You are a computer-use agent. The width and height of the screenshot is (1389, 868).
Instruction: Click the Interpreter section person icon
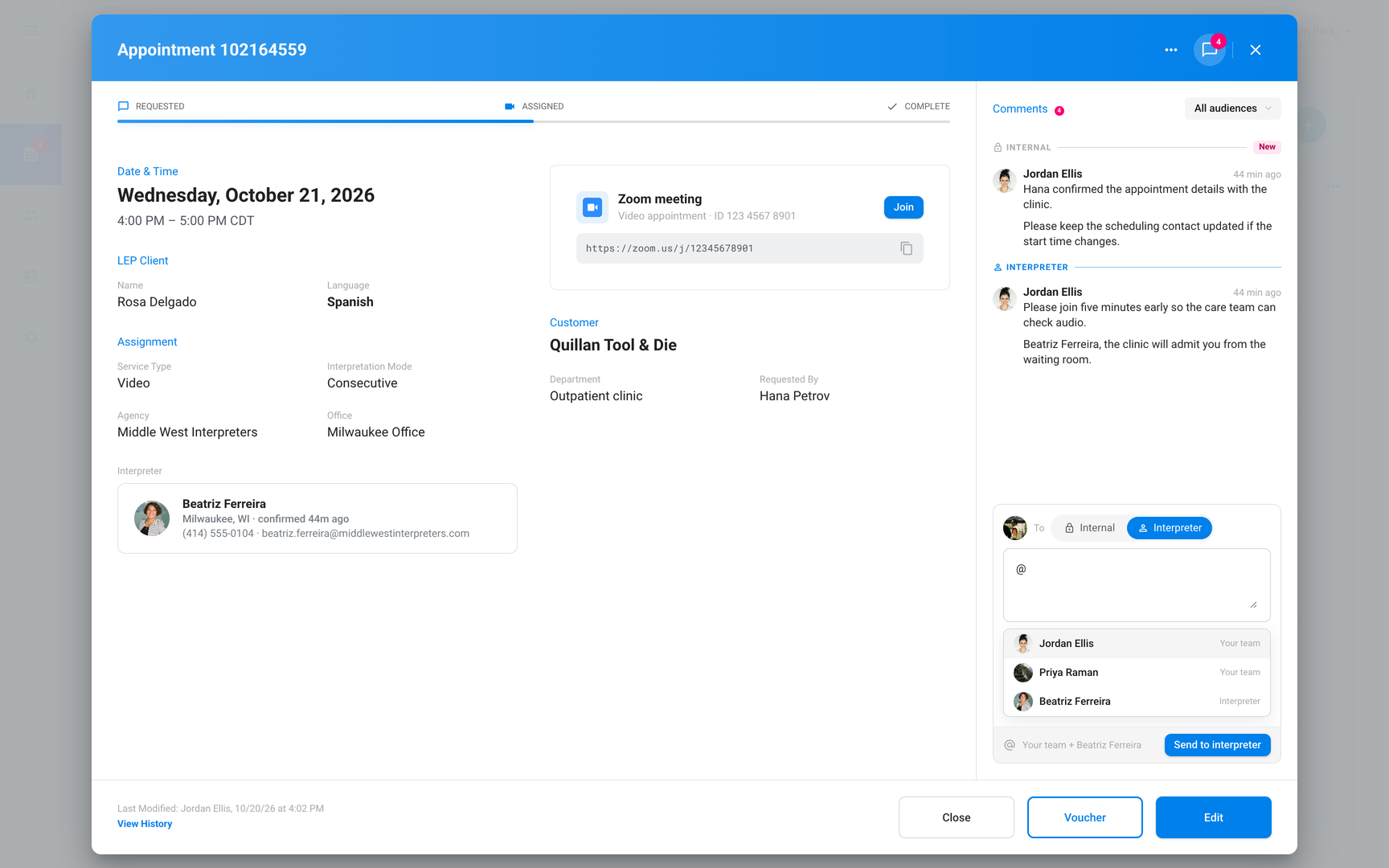click(998, 267)
